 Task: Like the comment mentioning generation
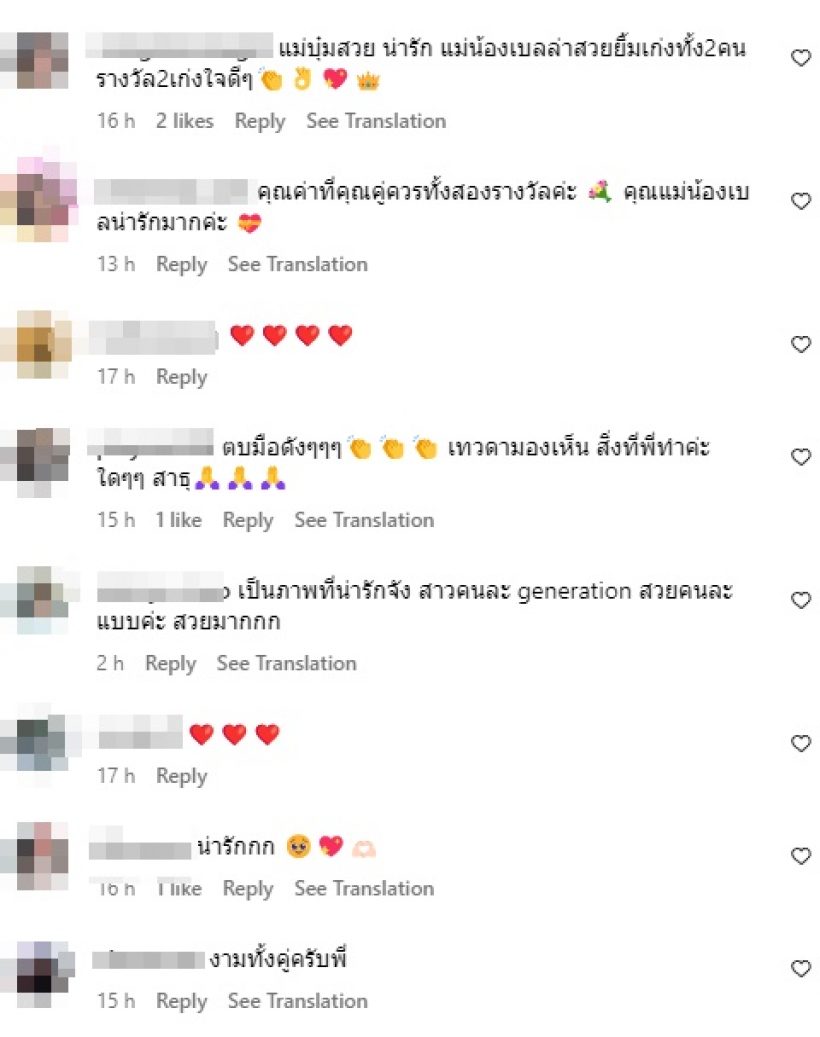801,600
